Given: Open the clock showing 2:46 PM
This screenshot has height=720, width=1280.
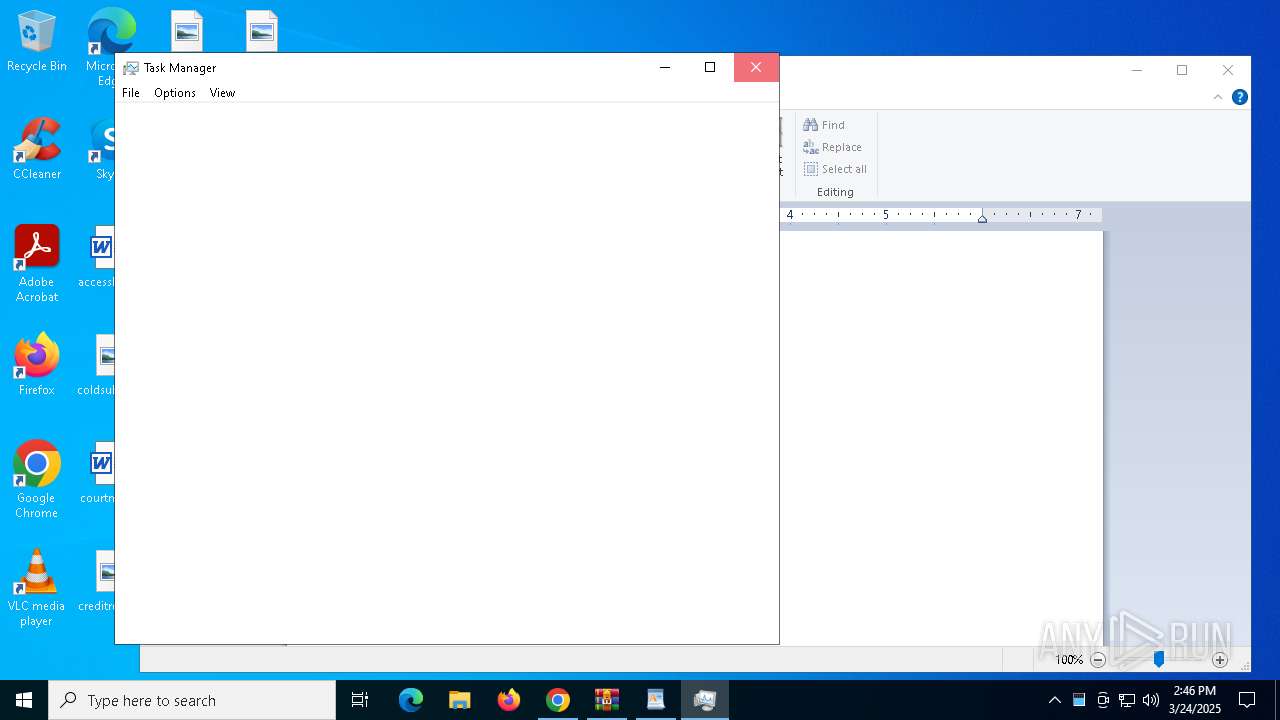Looking at the screenshot, I should (x=1195, y=700).
